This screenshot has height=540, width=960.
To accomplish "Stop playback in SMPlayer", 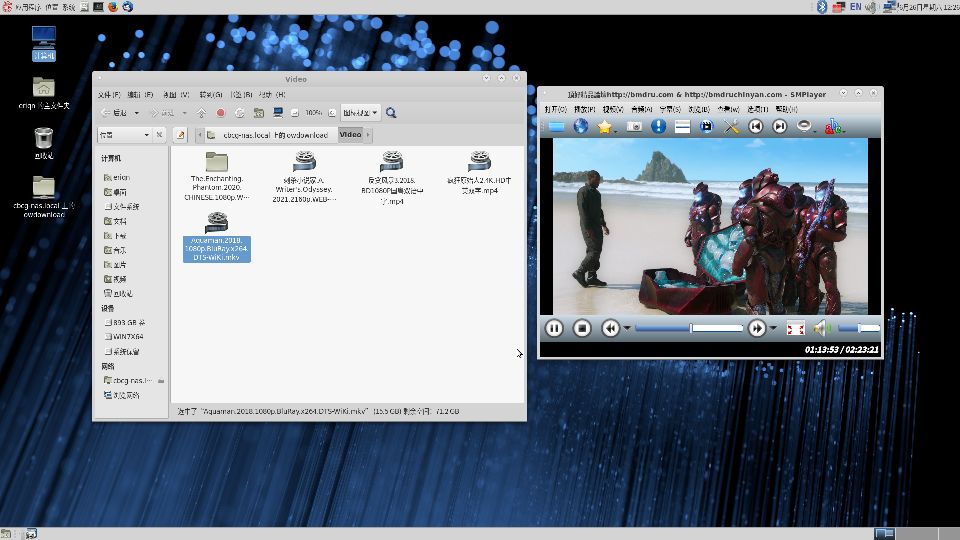I will (x=582, y=329).
